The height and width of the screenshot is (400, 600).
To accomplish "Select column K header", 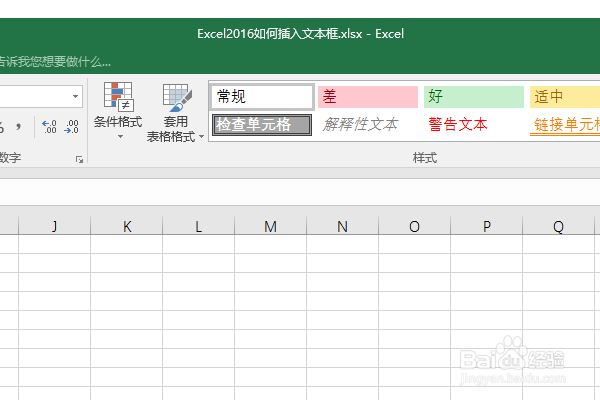I will (x=127, y=226).
